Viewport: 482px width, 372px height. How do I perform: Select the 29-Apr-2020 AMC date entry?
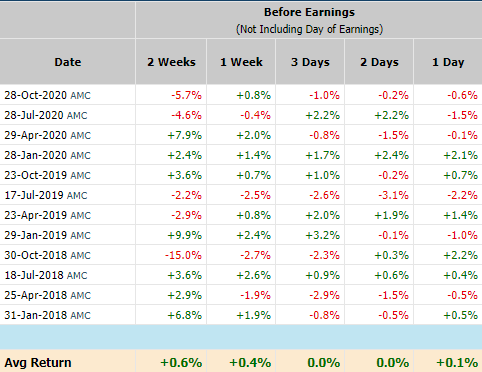click(47, 135)
